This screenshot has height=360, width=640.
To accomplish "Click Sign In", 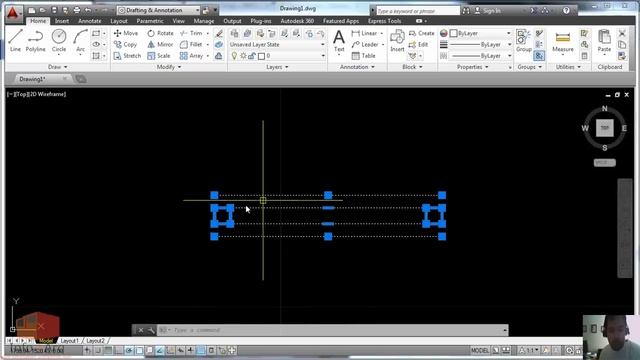I will tap(488, 11).
